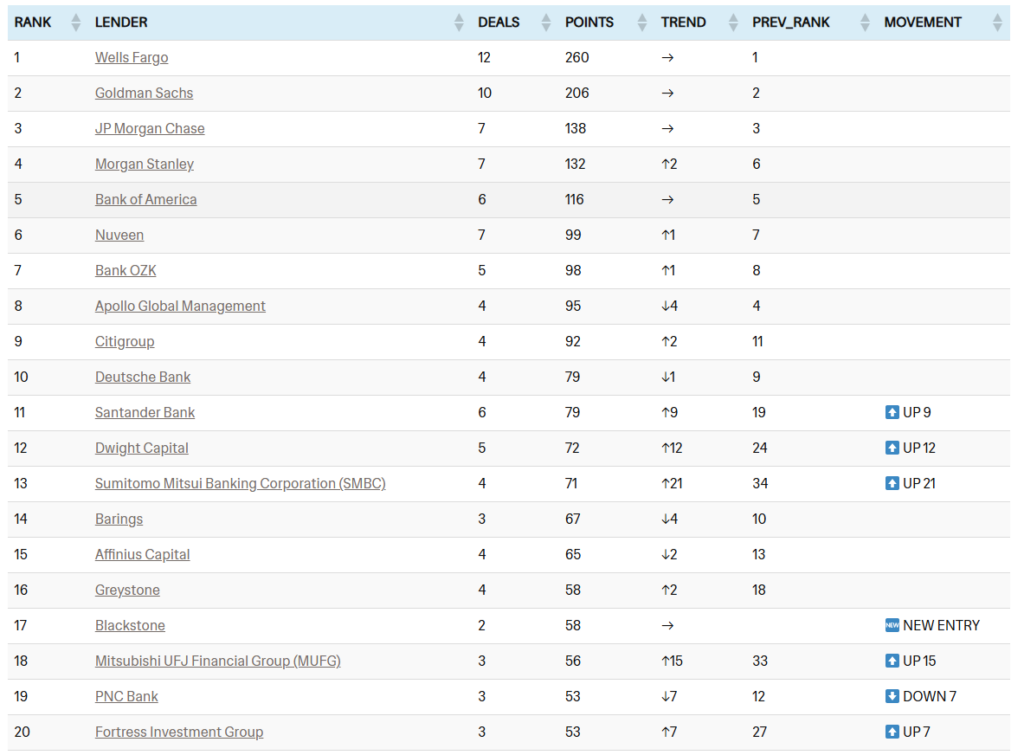Click the PREV_RANK column header
1024x755 pixels.
click(791, 22)
